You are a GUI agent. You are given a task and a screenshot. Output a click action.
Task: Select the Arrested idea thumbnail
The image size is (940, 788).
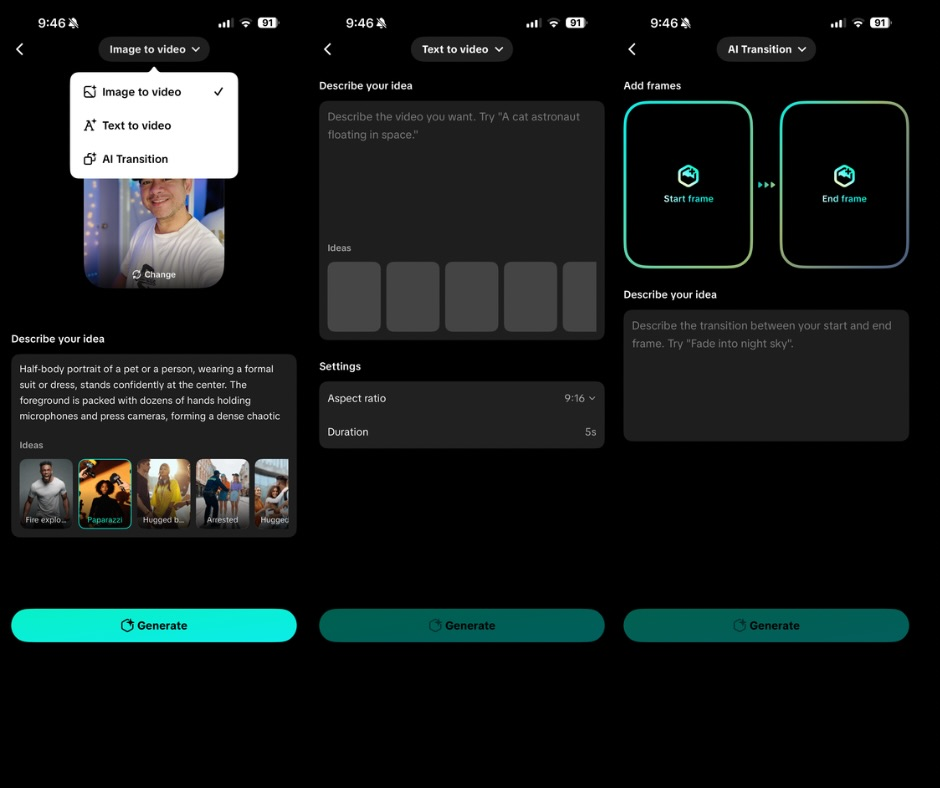click(x=222, y=493)
